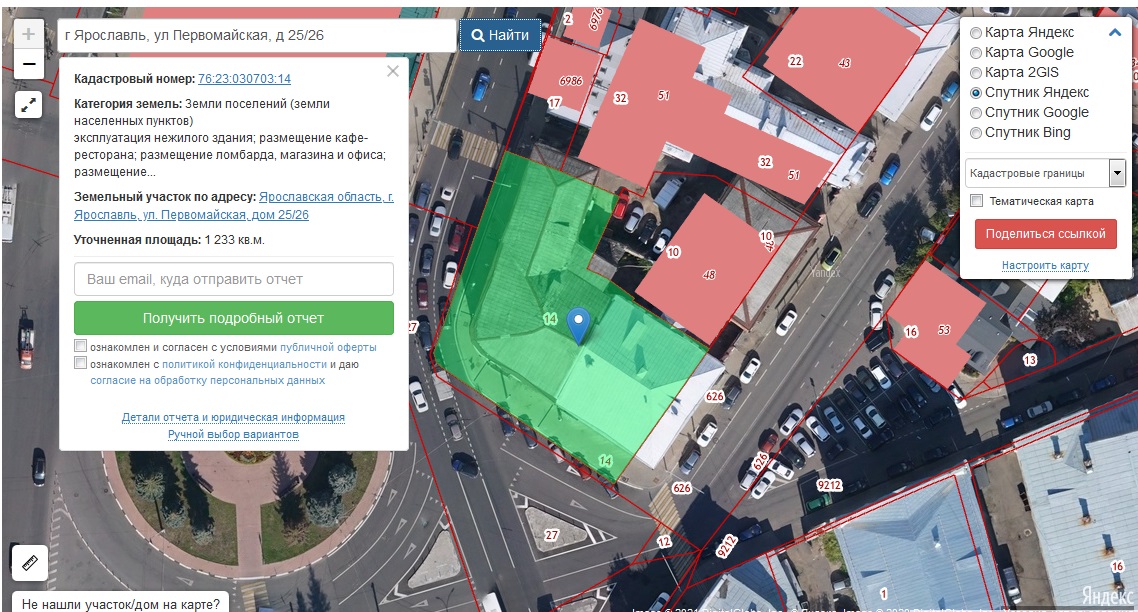Click the Найти search button

(500, 35)
